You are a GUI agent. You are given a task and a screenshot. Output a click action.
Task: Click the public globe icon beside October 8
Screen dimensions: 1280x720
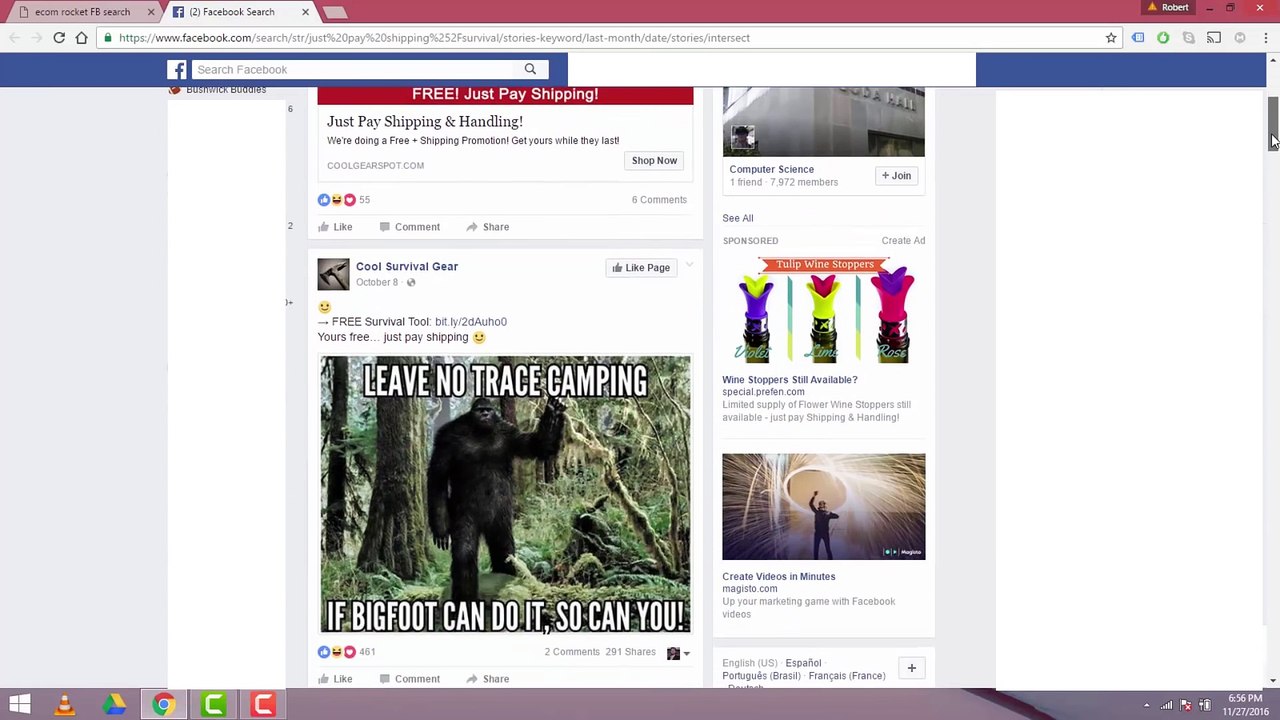click(x=410, y=282)
